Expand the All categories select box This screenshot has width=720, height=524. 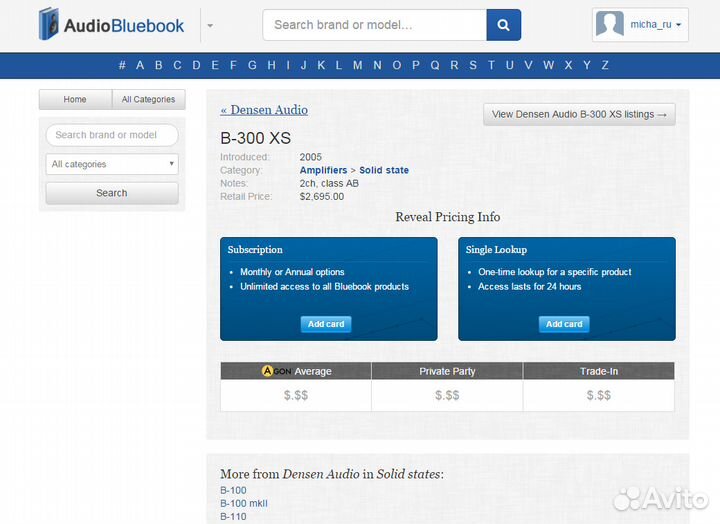tap(112, 164)
